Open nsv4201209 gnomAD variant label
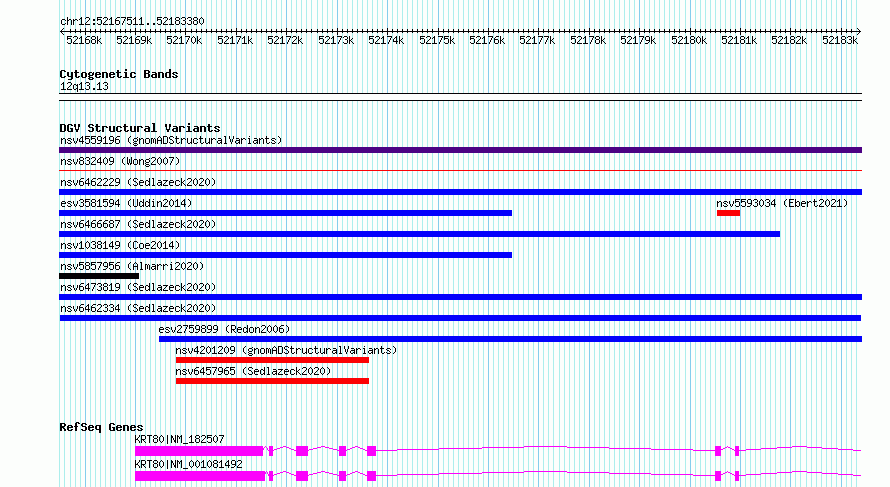This screenshot has width=890, height=487. 286,350
